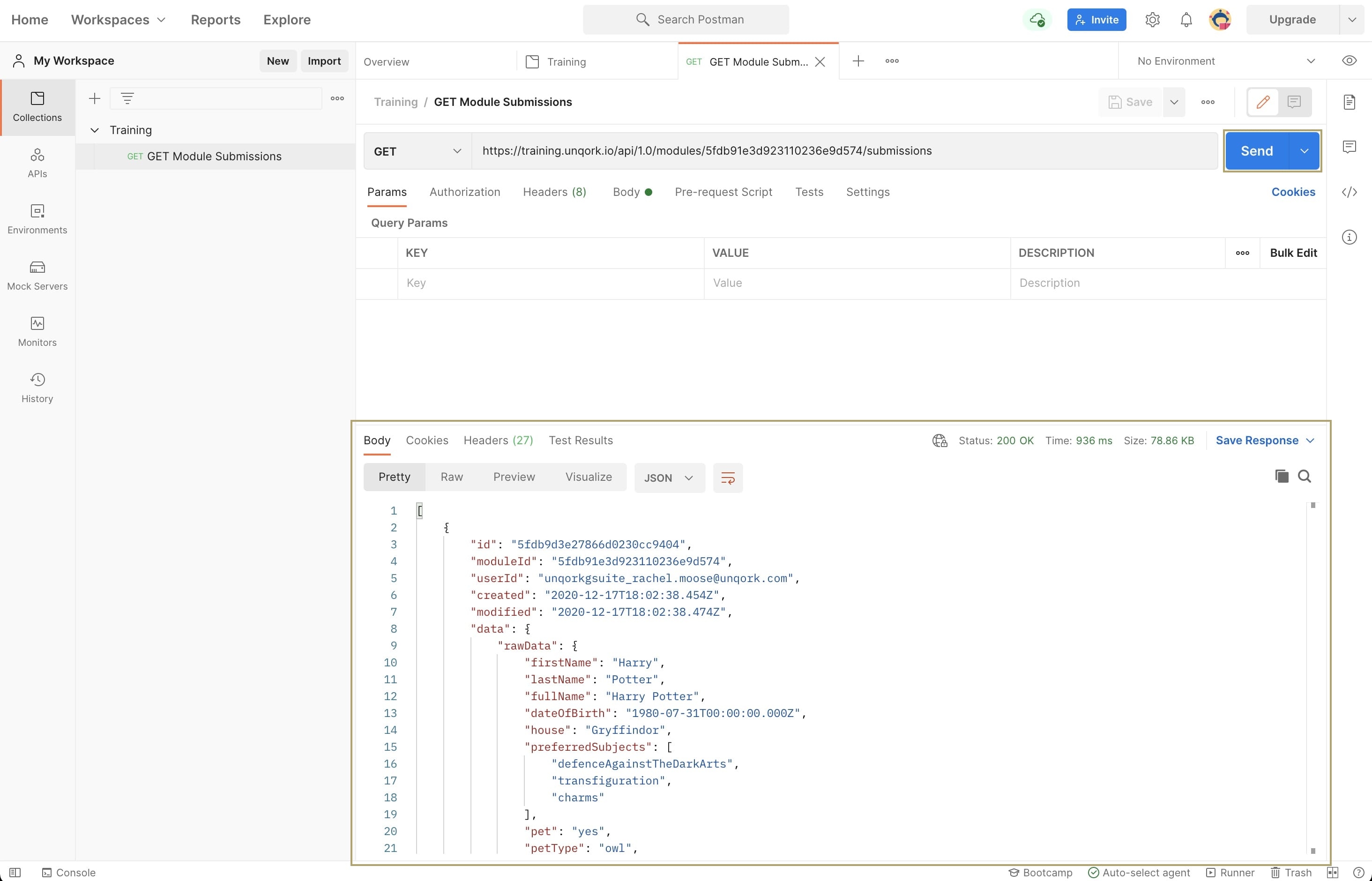
Task: Open help icon in status bar
Action: point(1359,873)
